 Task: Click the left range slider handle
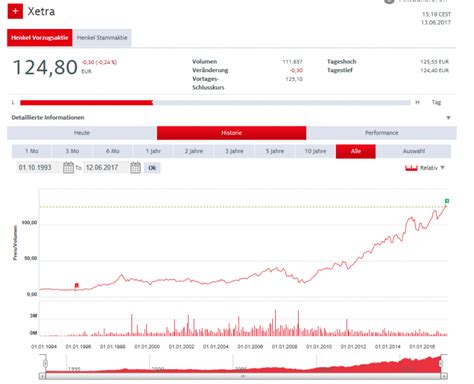[45, 363]
